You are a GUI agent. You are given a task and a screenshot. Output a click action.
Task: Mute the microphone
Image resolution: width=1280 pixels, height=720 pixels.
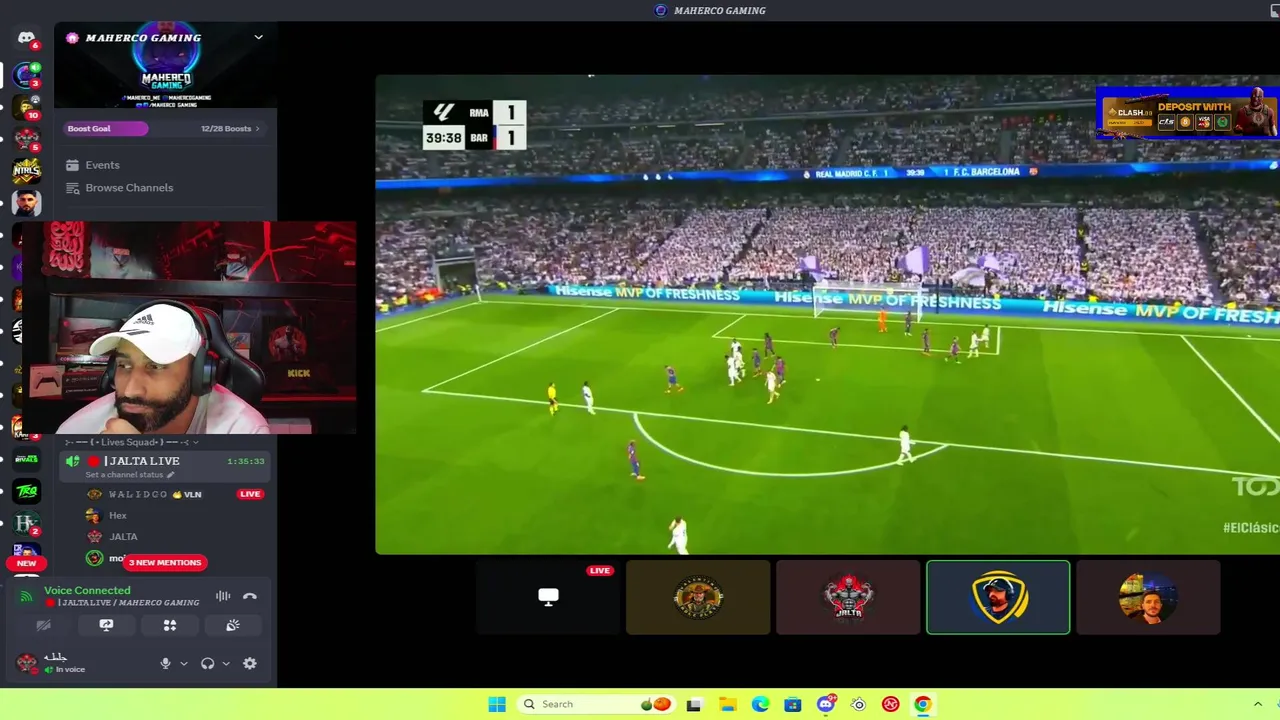(x=166, y=663)
